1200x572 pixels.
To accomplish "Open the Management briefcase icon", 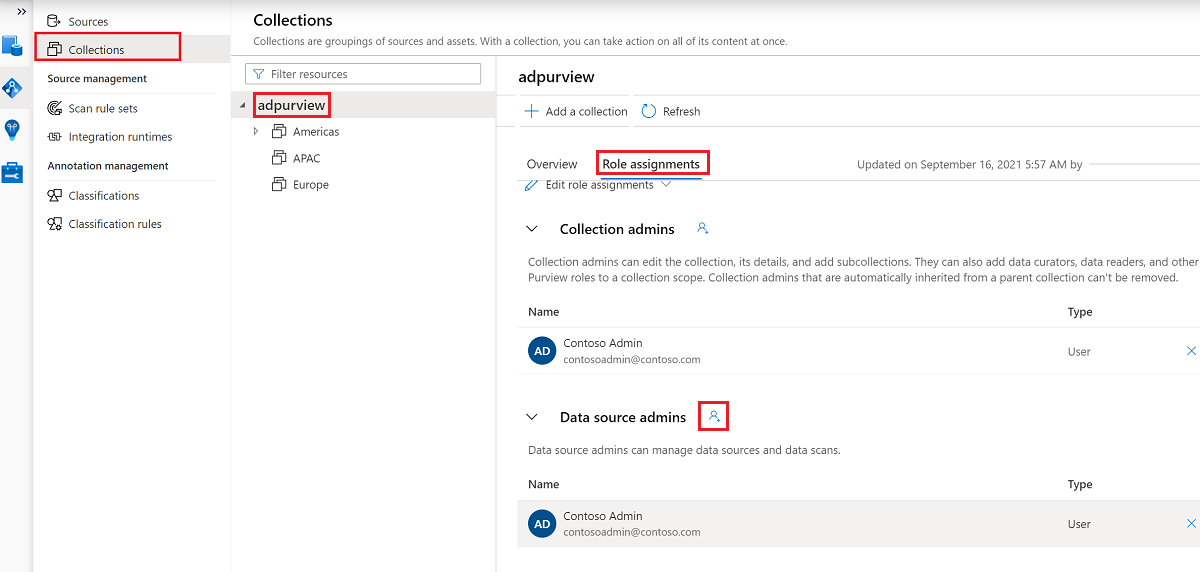I will 12,173.
